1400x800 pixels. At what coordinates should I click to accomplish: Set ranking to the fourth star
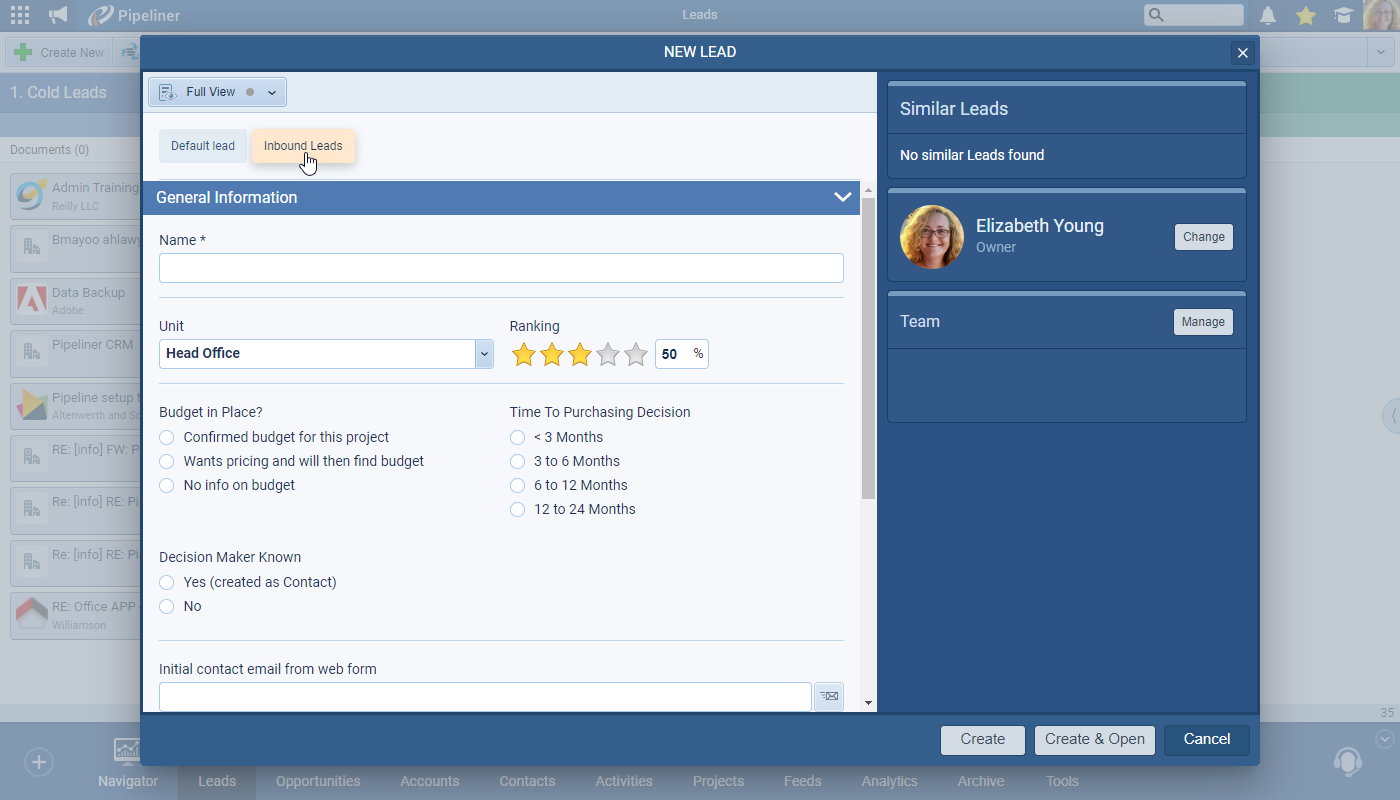(608, 354)
